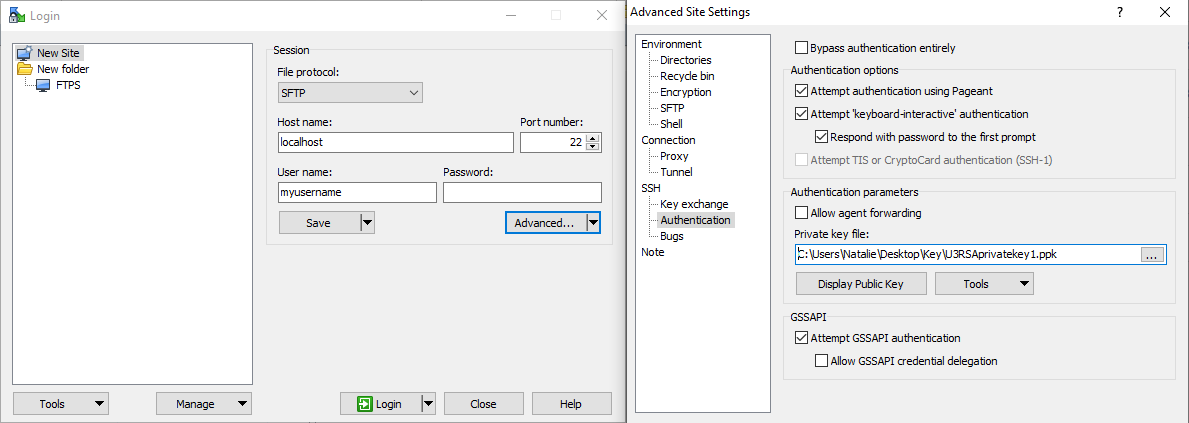Uncheck Attempt GSSAPI authentication
This screenshot has width=1189, height=423.
click(801, 338)
